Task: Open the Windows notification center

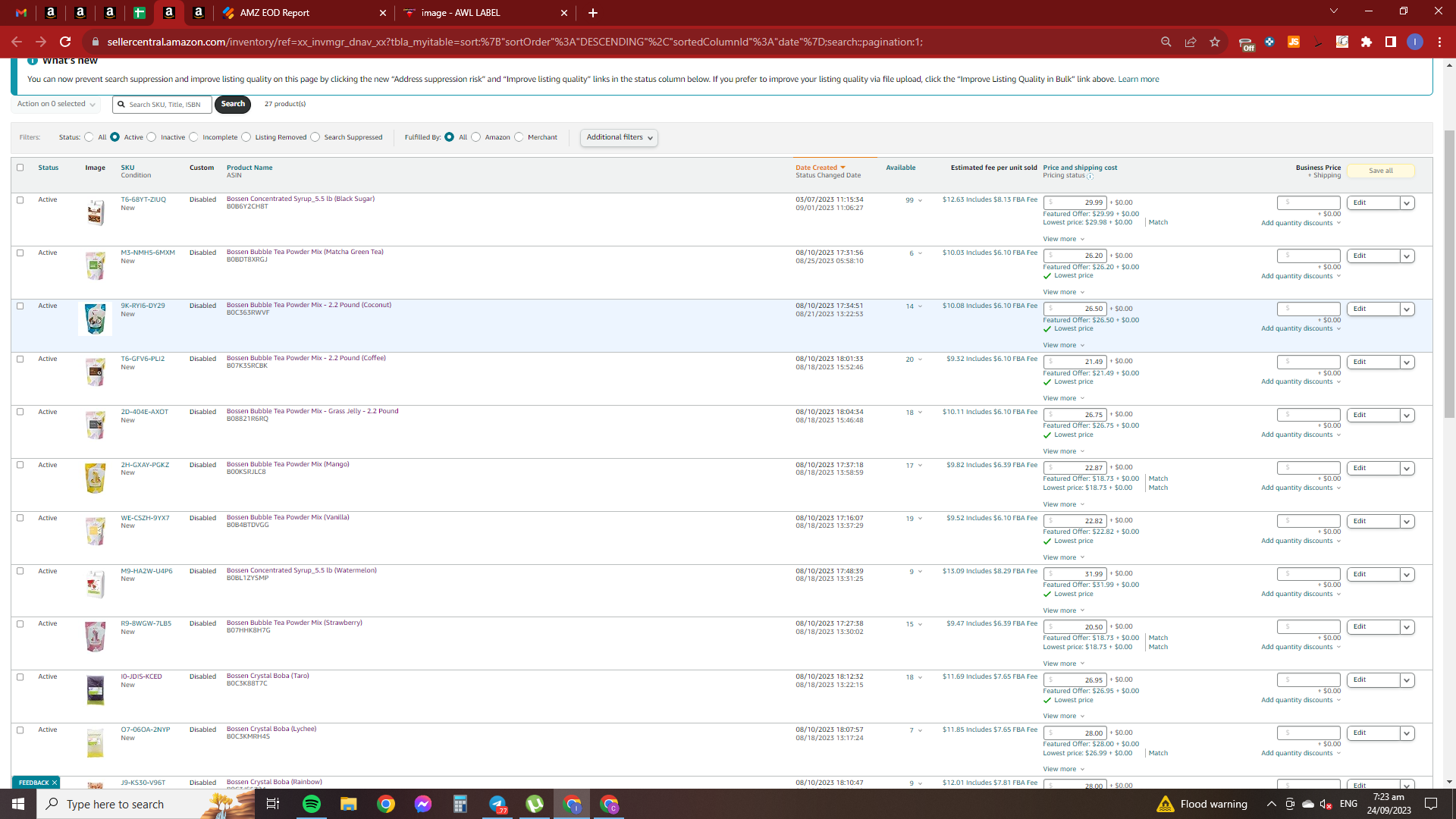Action: click(x=1431, y=804)
